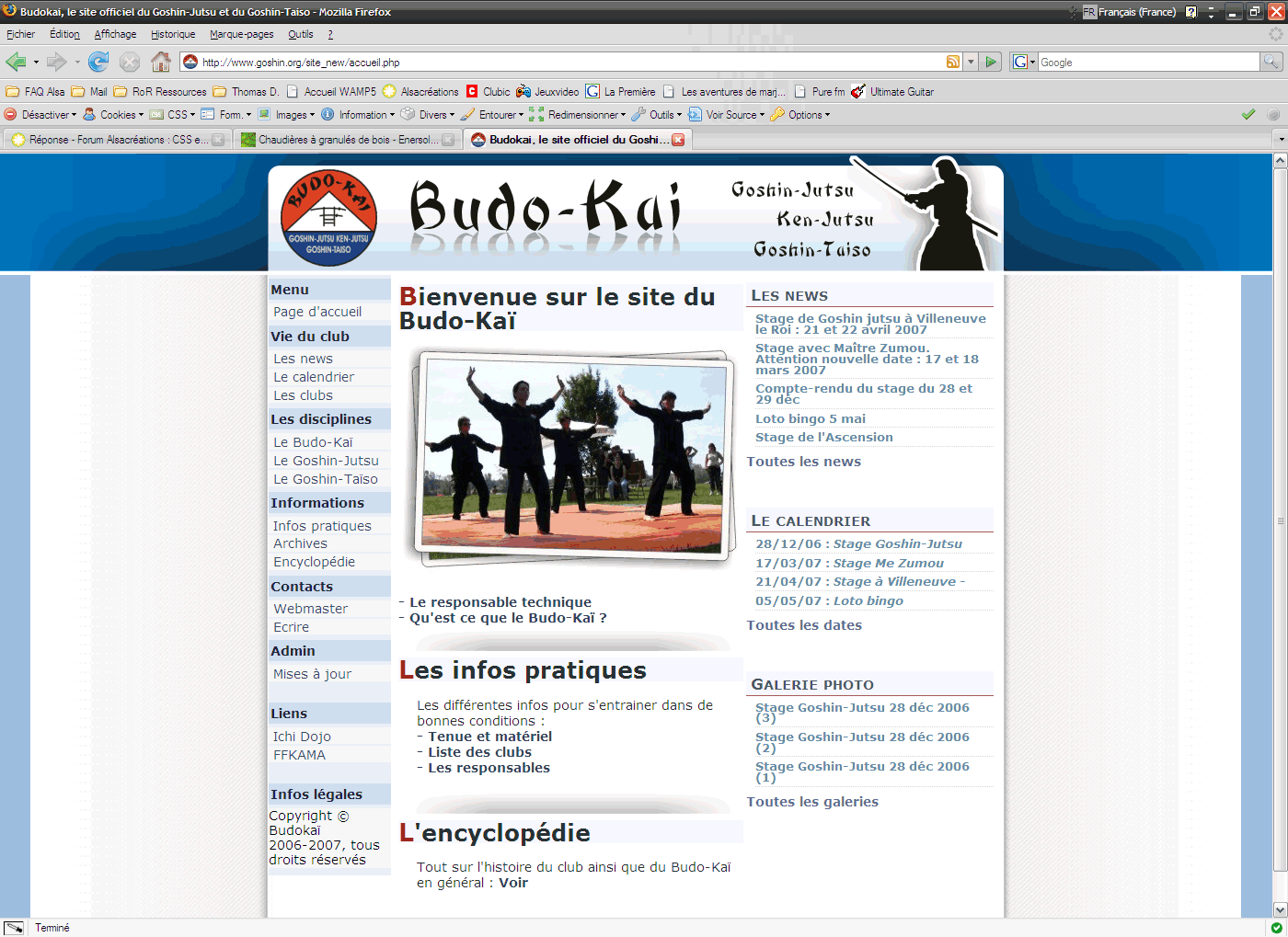The height and width of the screenshot is (937, 1288).
Task: Open the FAQ Alsa bookmark folder
Action: click(35, 91)
